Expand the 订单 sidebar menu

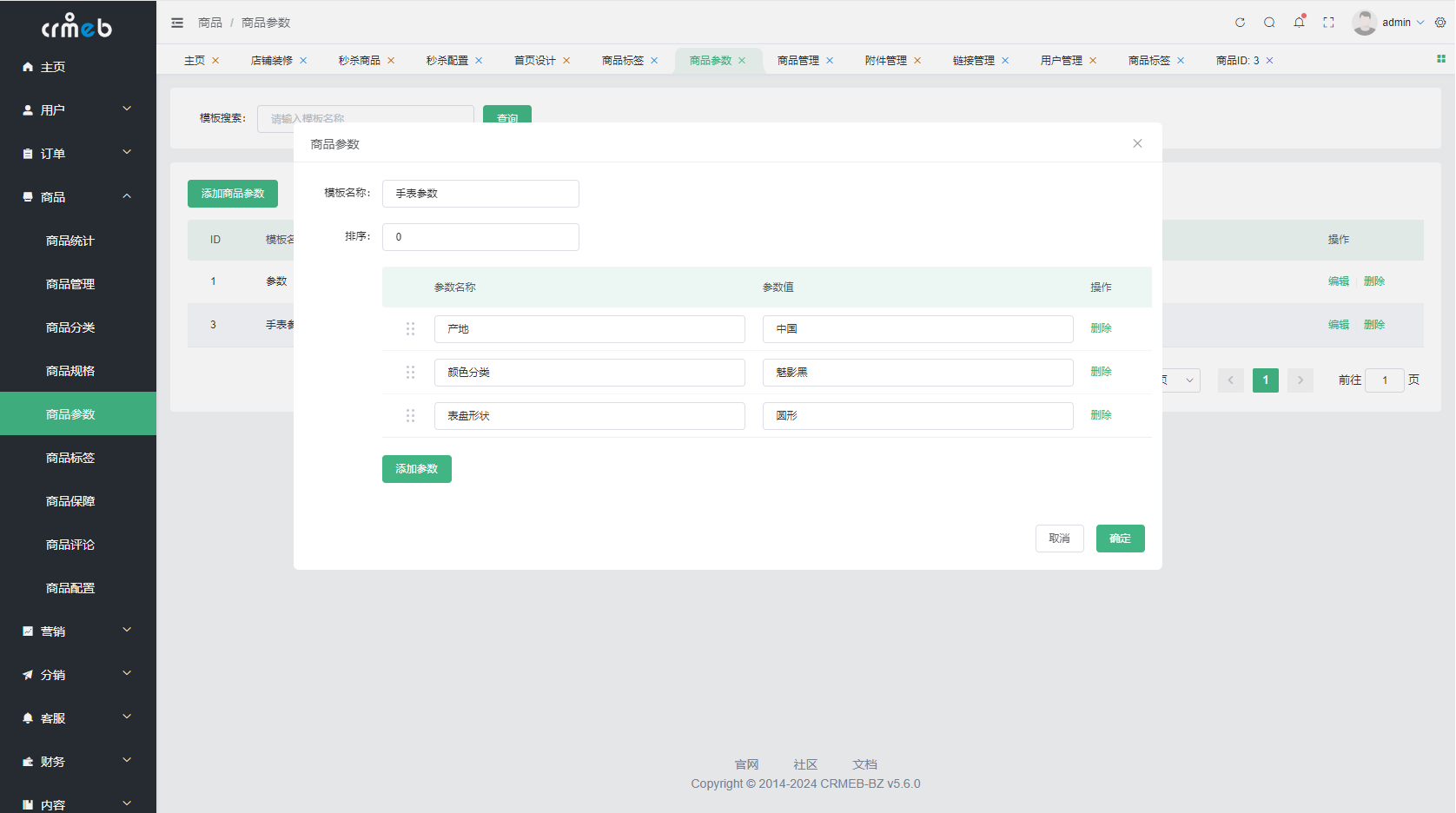(x=78, y=154)
